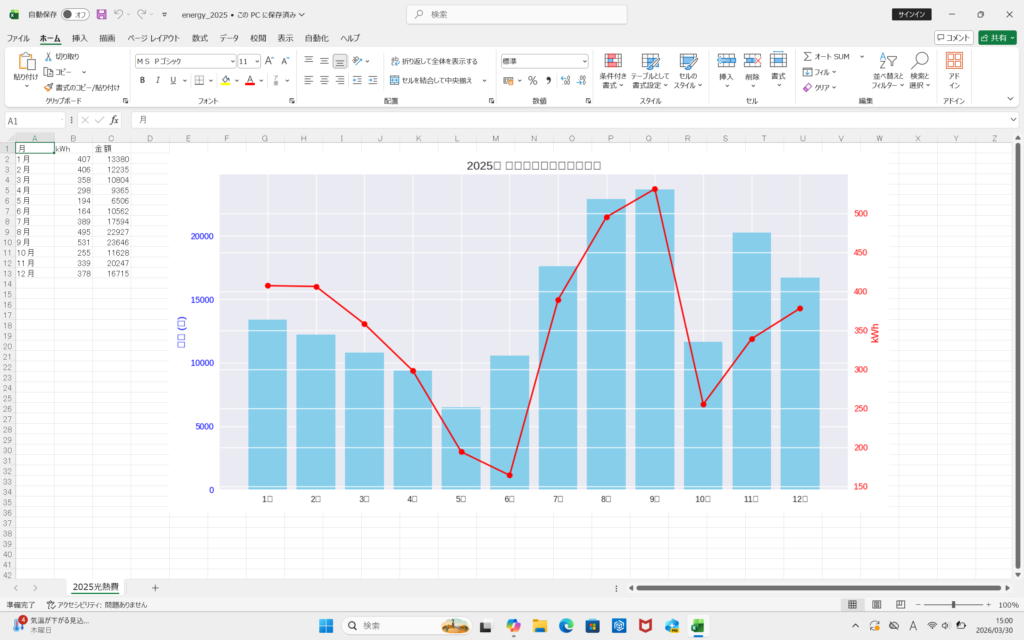This screenshot has width=1024, height=640.
Task: Open the 挿入 (Insert) ribbon tab
Action: pyautogui.click(x=79, y=38)
